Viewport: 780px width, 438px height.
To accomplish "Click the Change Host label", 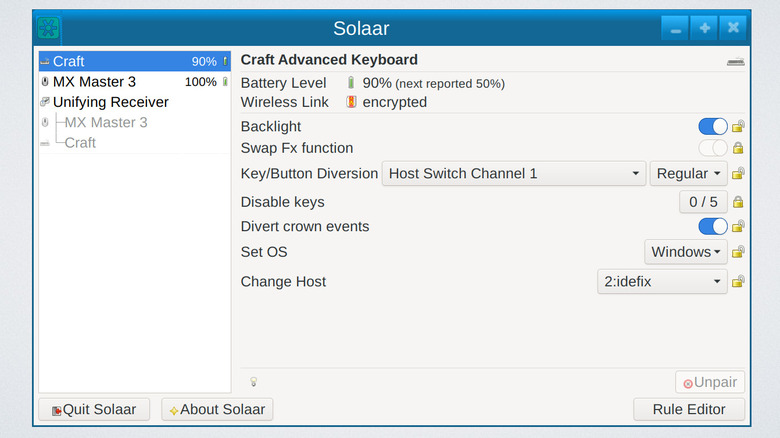I will tap(283, 282).
